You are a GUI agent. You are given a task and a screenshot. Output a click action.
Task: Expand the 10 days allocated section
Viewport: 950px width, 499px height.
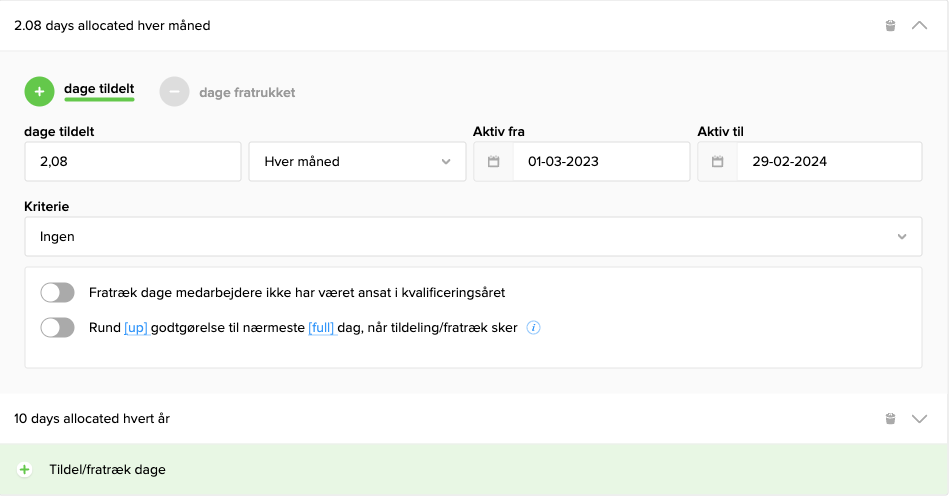tap(920, 419)
